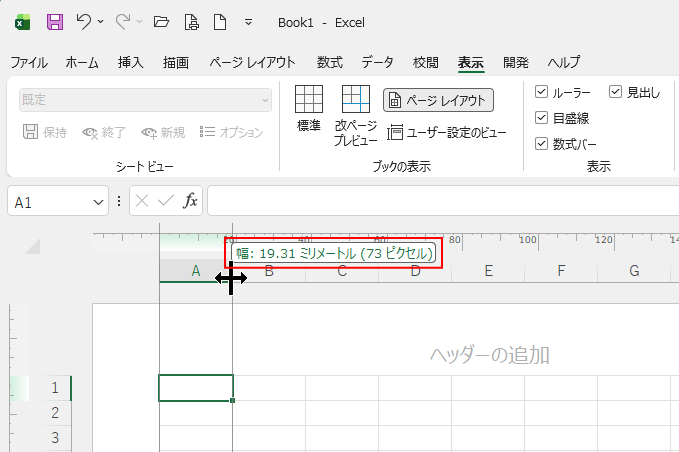Select row 1 header
The width and height of the screenshot is (679, 452).
tap(55, 388)
